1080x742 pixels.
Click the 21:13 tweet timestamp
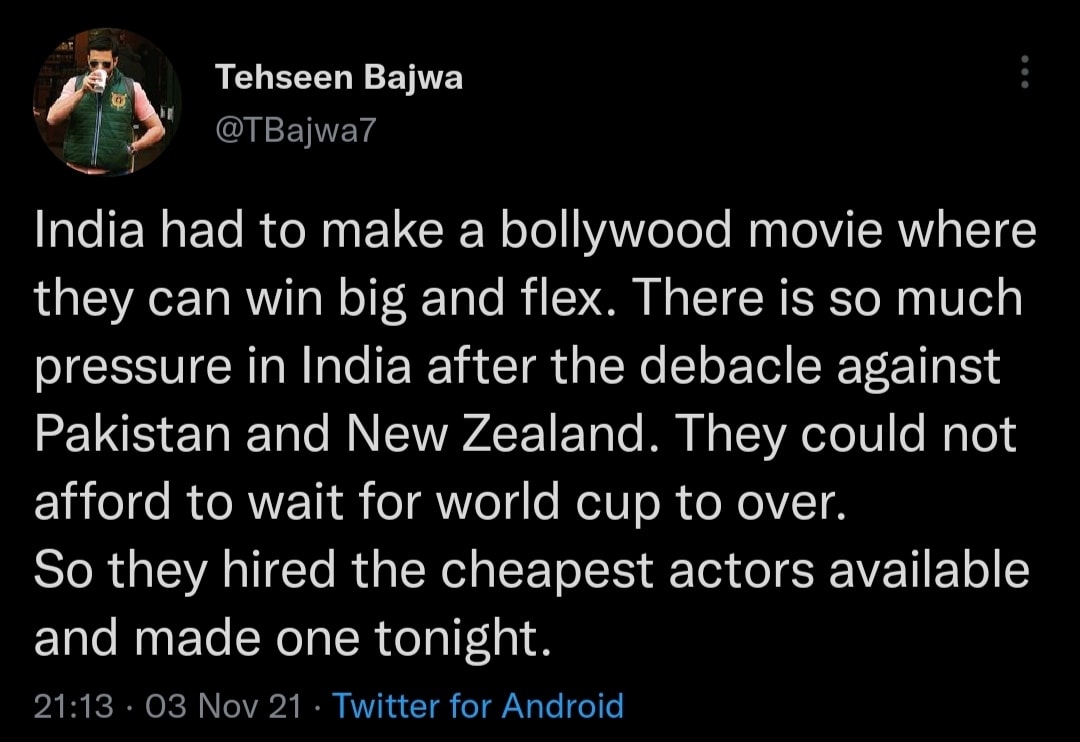tap(74, 706)
